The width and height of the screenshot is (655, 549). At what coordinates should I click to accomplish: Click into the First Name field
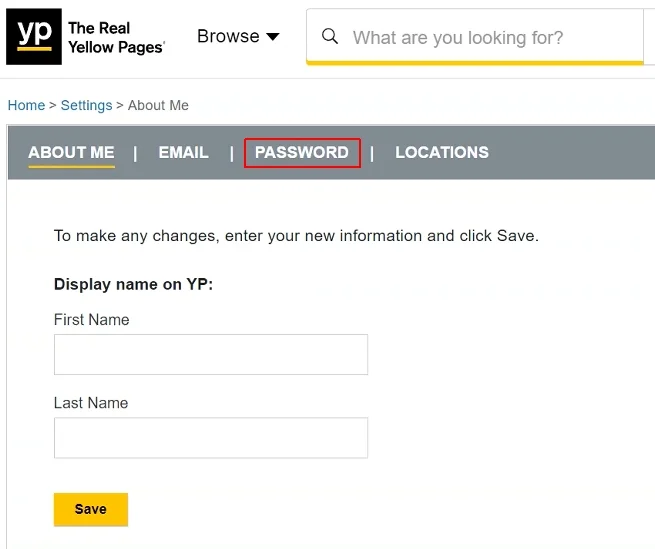click(211, 355)
